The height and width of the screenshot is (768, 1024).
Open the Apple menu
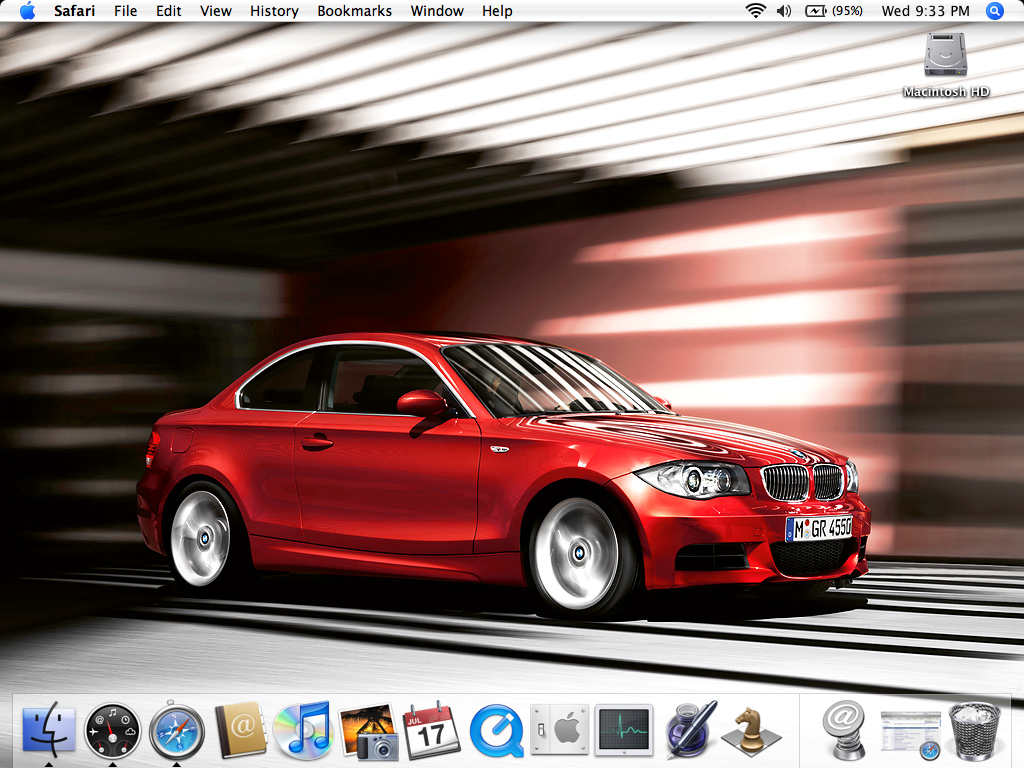pos(27,10)
